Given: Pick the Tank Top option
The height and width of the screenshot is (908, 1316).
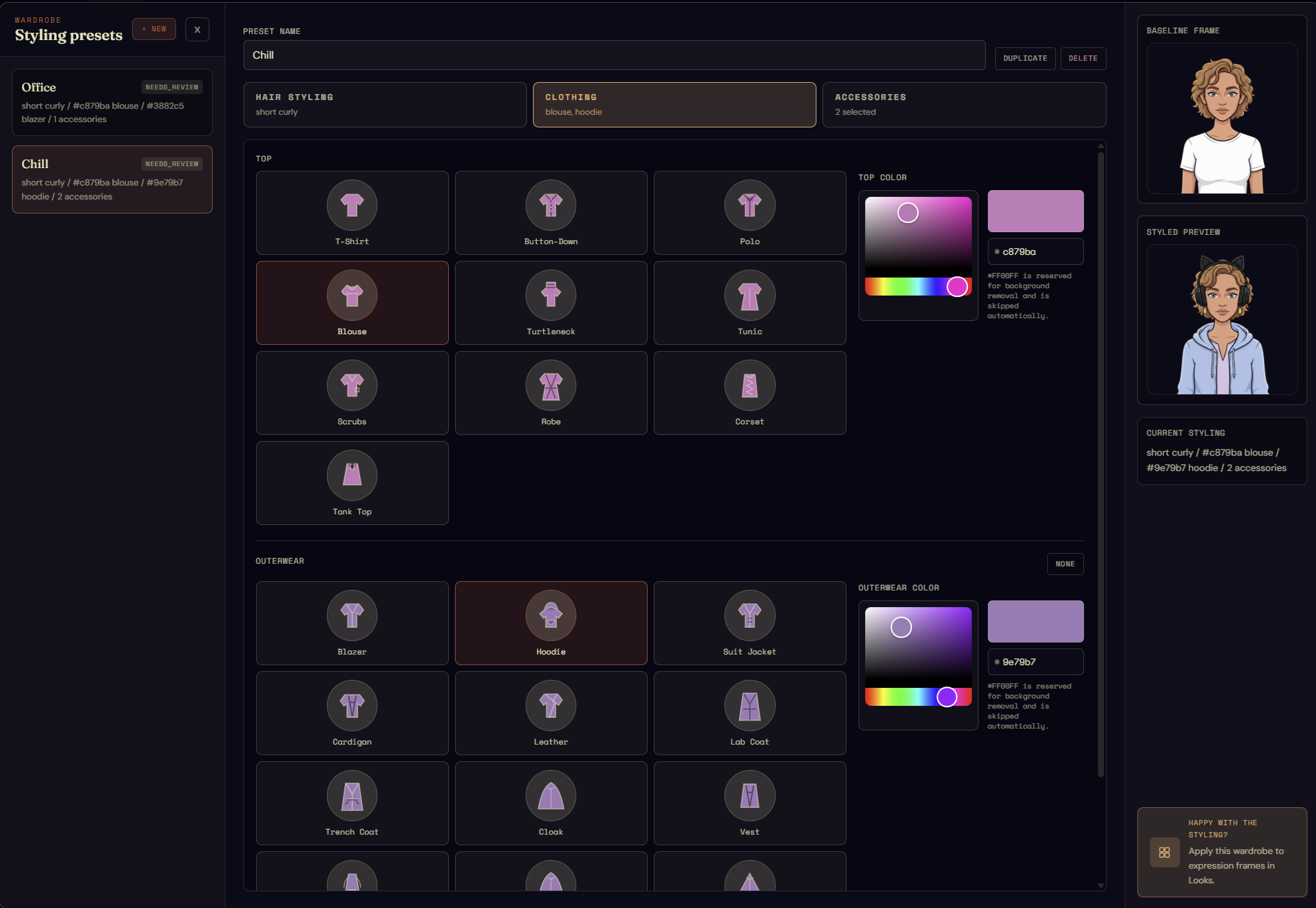Looking at the screenshot, I should (x=352, y=483).
